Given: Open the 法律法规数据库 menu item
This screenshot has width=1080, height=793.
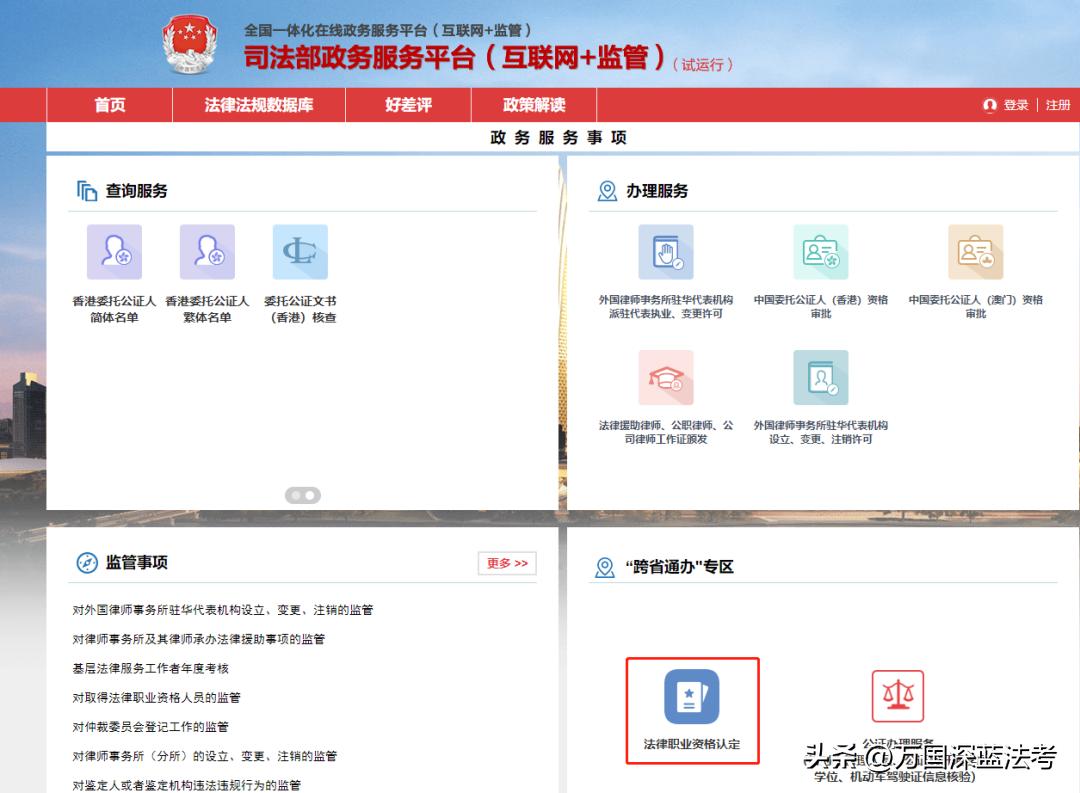Looking at the screenshot, I should 257,104.
